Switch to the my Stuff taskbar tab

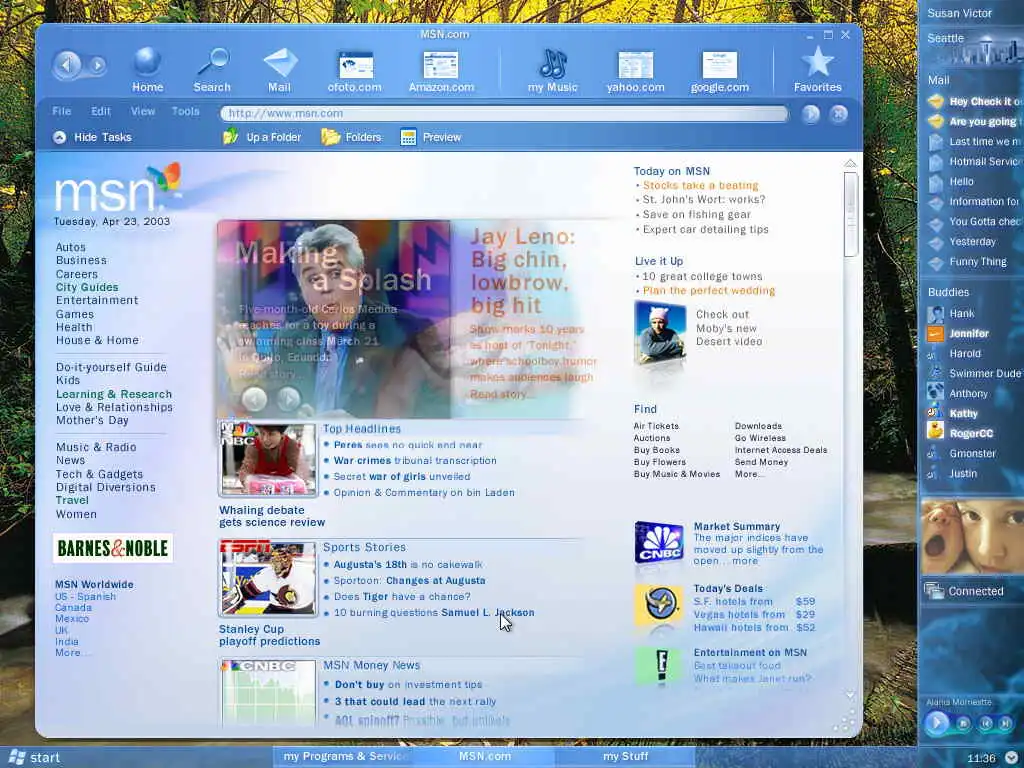(625, 756)
